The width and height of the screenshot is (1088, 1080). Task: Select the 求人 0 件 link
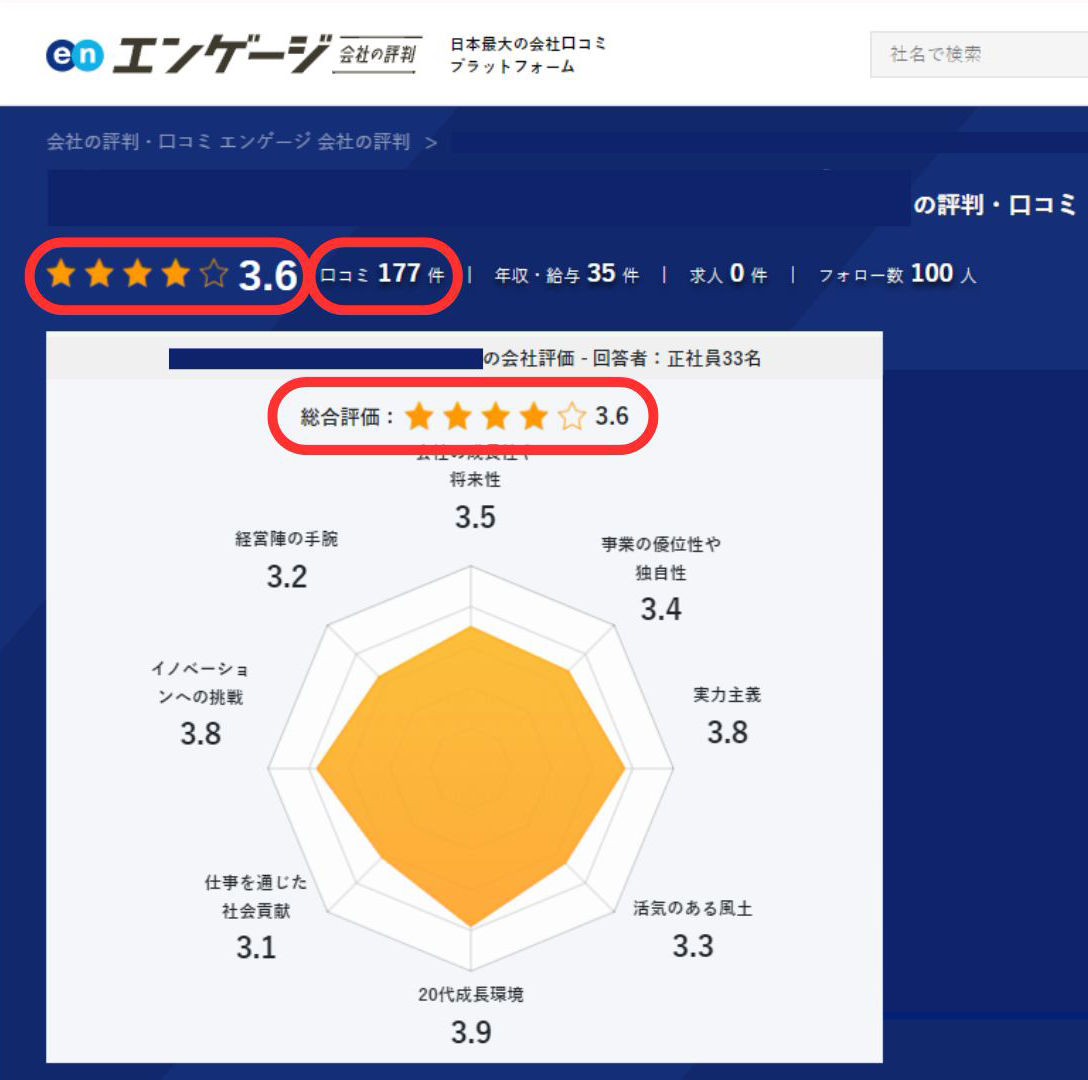tap(728, 274)
